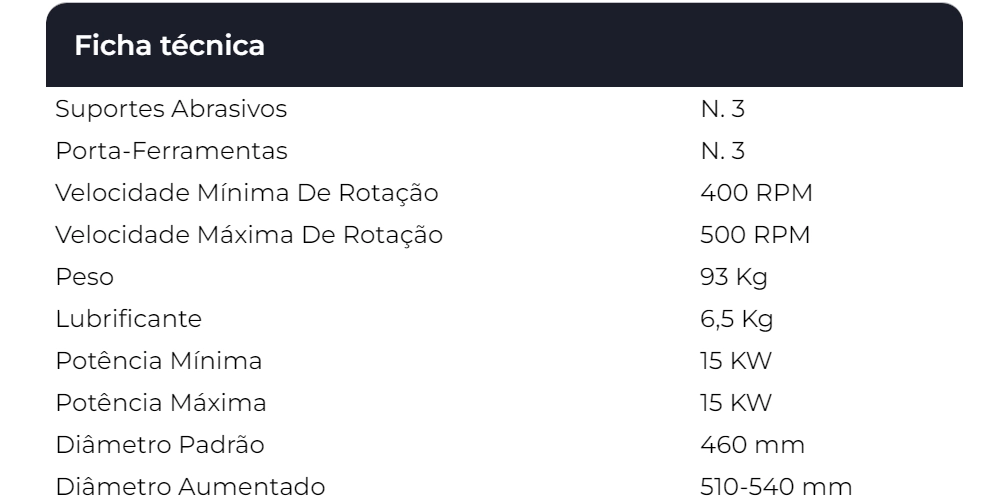Select the 500 RPM value
The height and width of the screenshot is (500, 1000).
[756, 234]
